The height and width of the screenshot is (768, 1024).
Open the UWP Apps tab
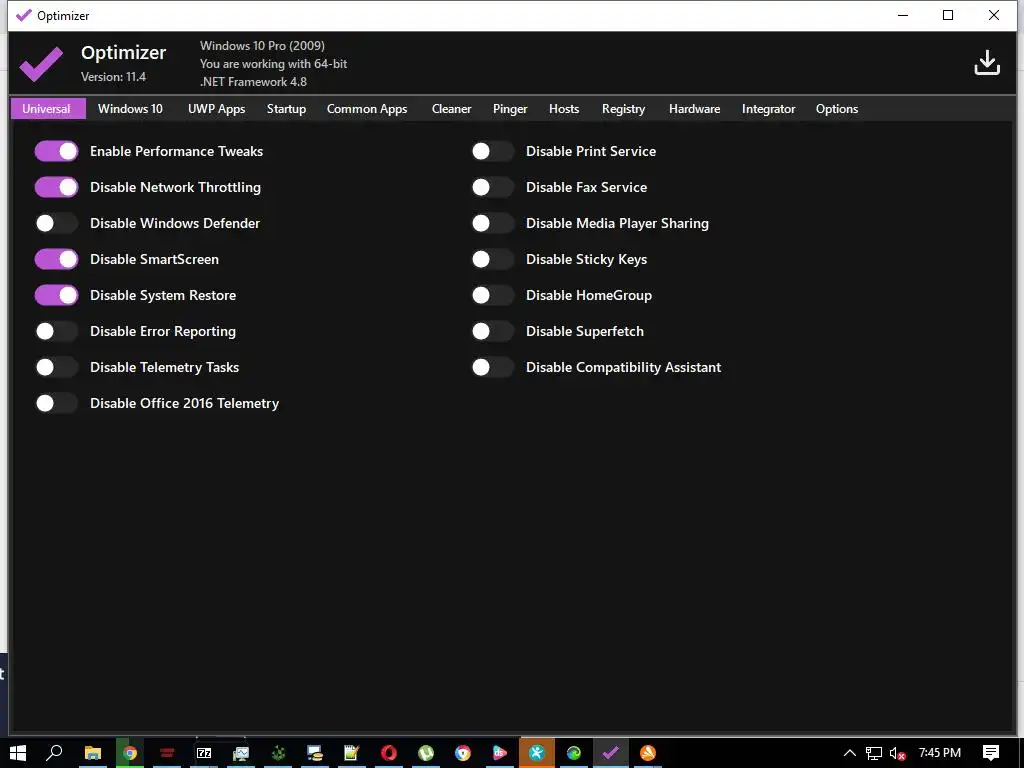click(x=216, y=108)
